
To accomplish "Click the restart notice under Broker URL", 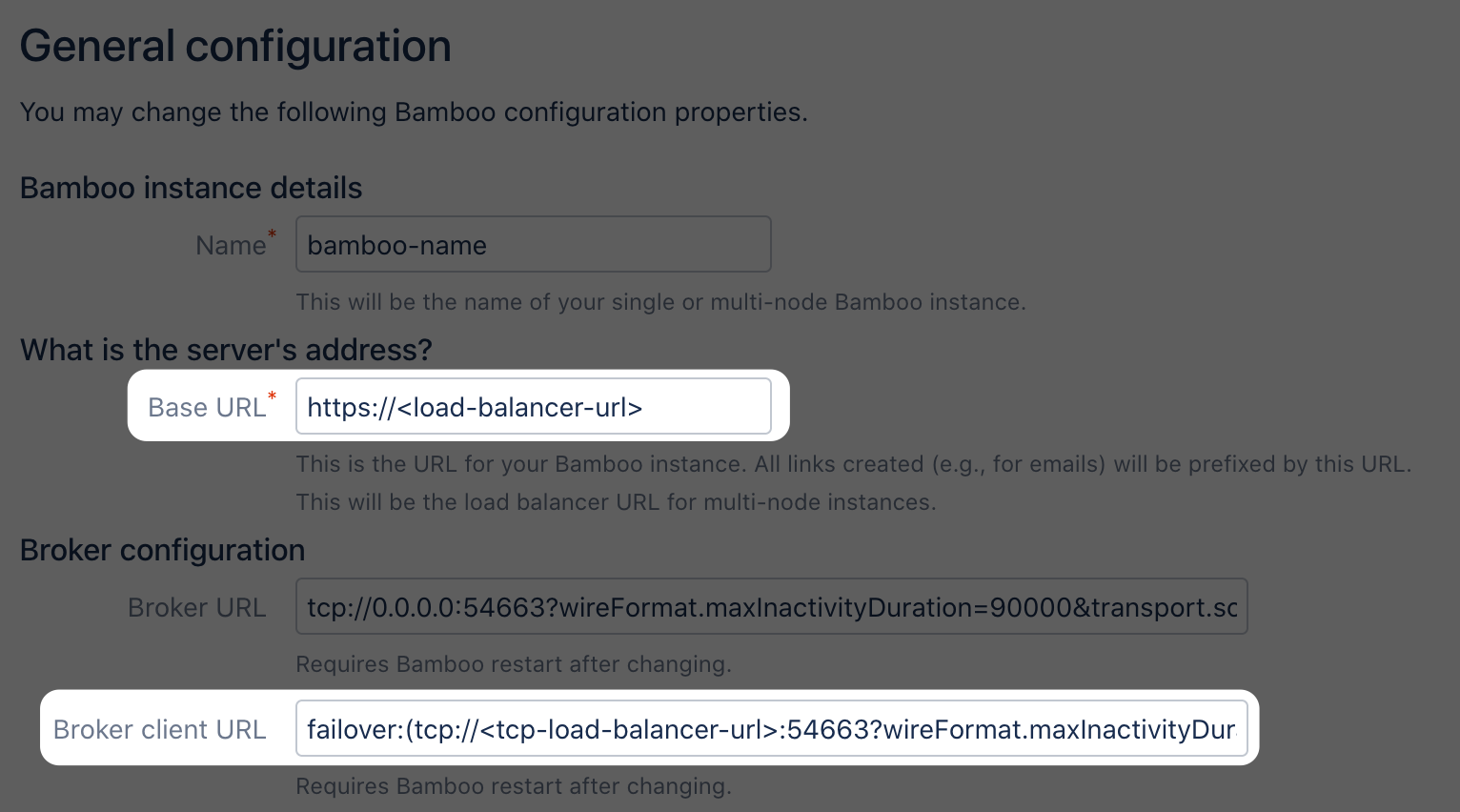I will tap(513, 664).
